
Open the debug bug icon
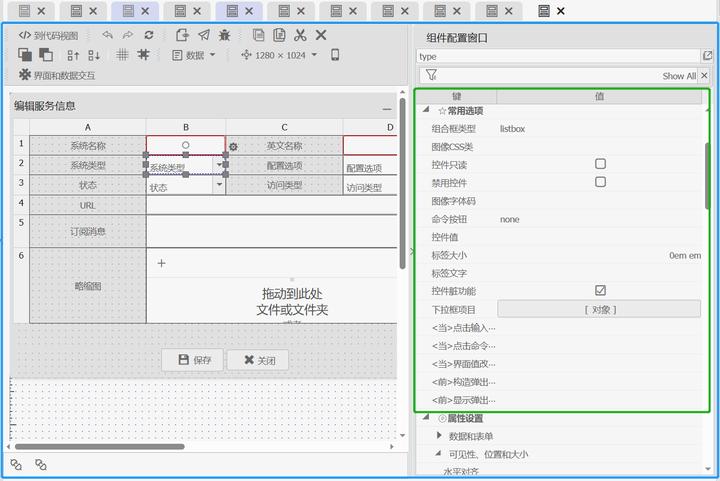pos(225,35)
